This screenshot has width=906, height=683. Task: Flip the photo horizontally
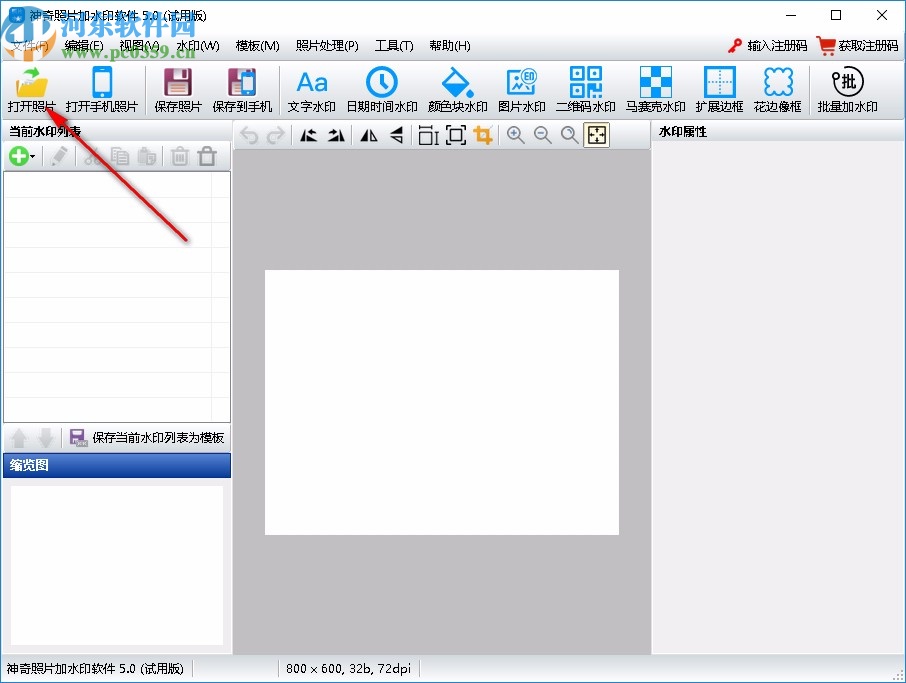pyautogui.click(x=369, y=135)
